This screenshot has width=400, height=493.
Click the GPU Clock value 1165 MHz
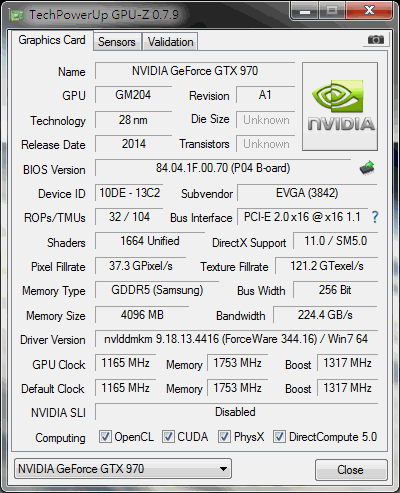(126, 363)
